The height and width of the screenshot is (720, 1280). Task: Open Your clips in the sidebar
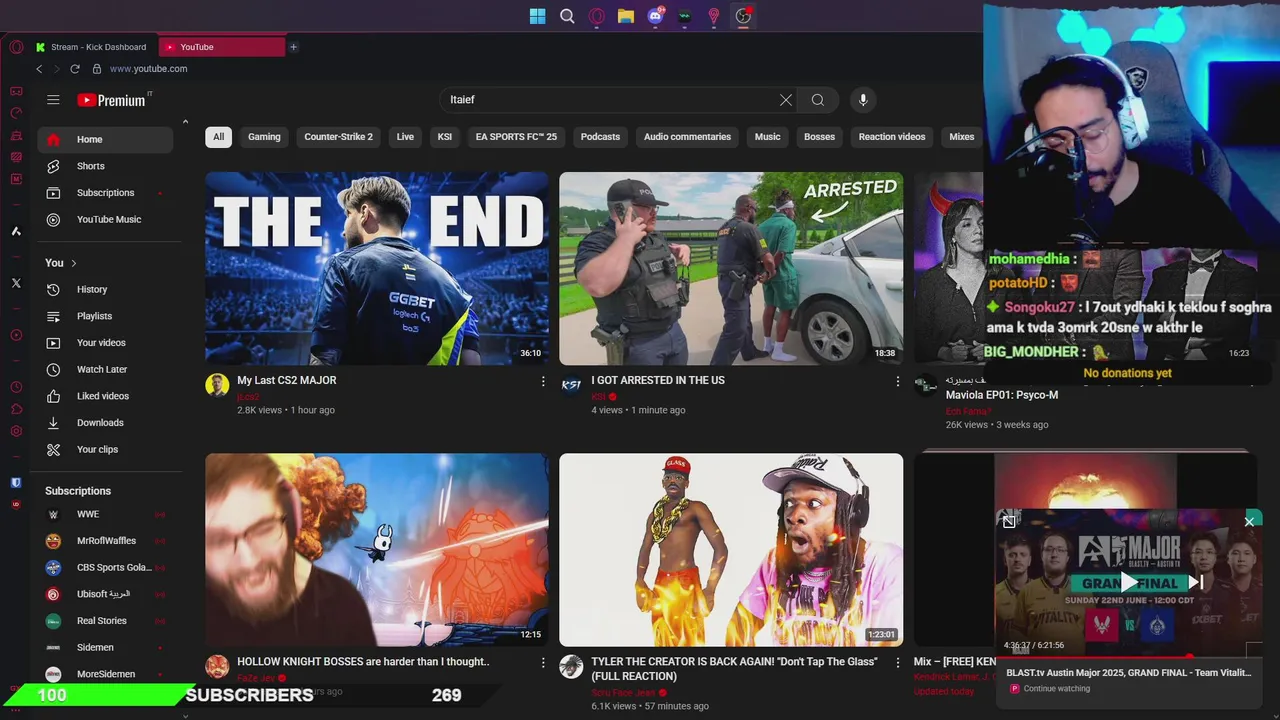coord(105,449)
